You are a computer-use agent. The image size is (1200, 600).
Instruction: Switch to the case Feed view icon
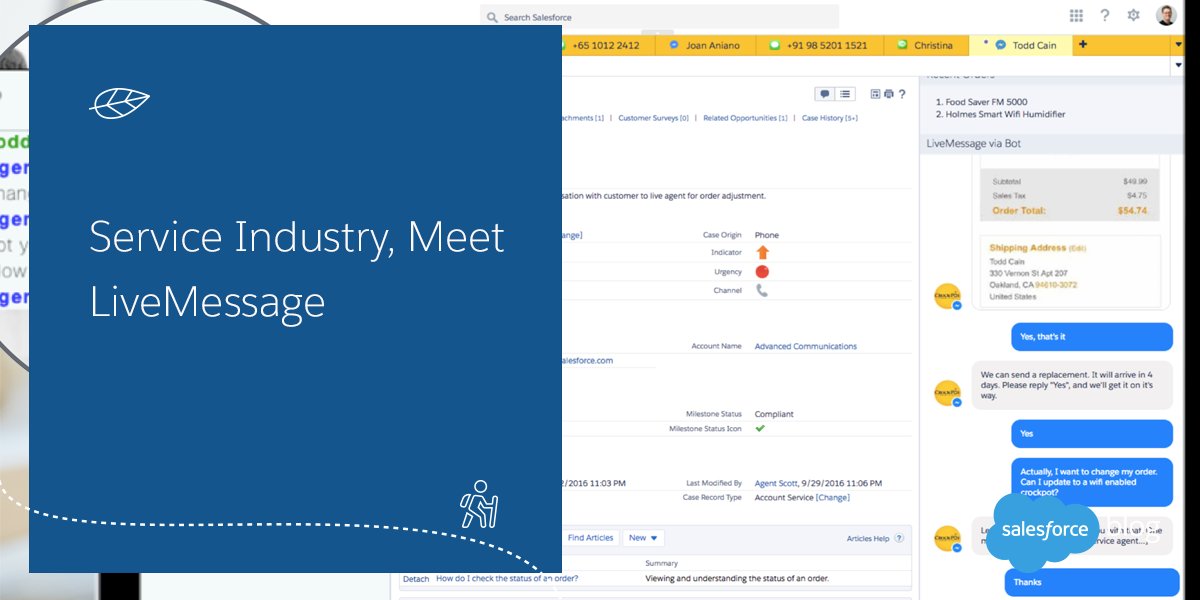click(825, 94)
